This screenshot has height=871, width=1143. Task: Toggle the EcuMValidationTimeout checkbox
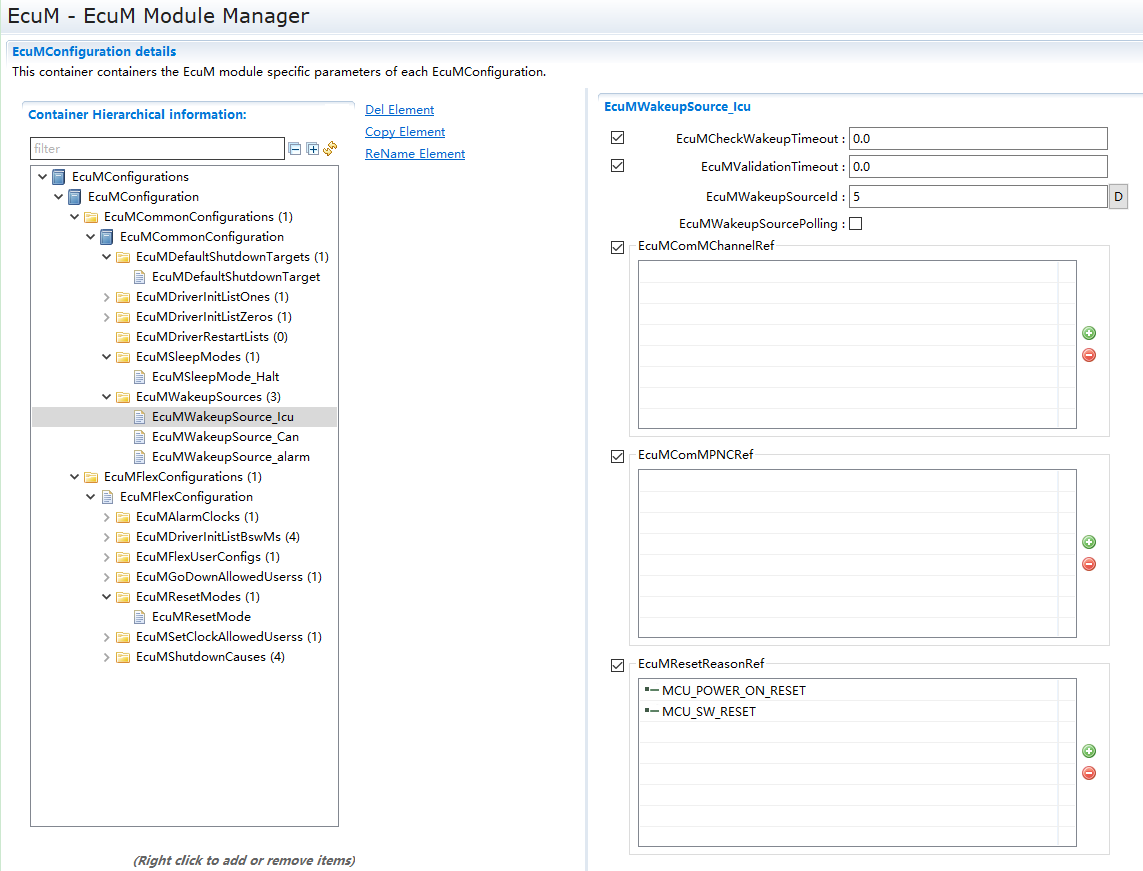(617, 166)
